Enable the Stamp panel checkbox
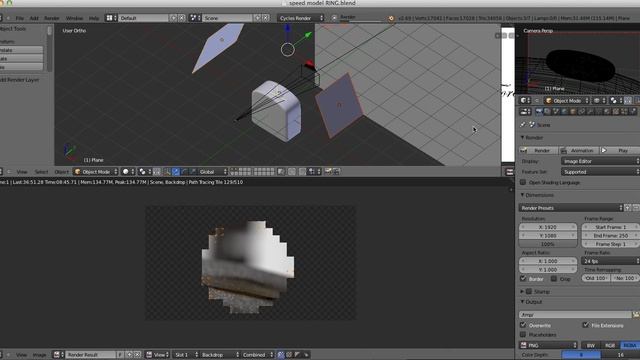The image size is (640, 360). click(x=529, y=291)
